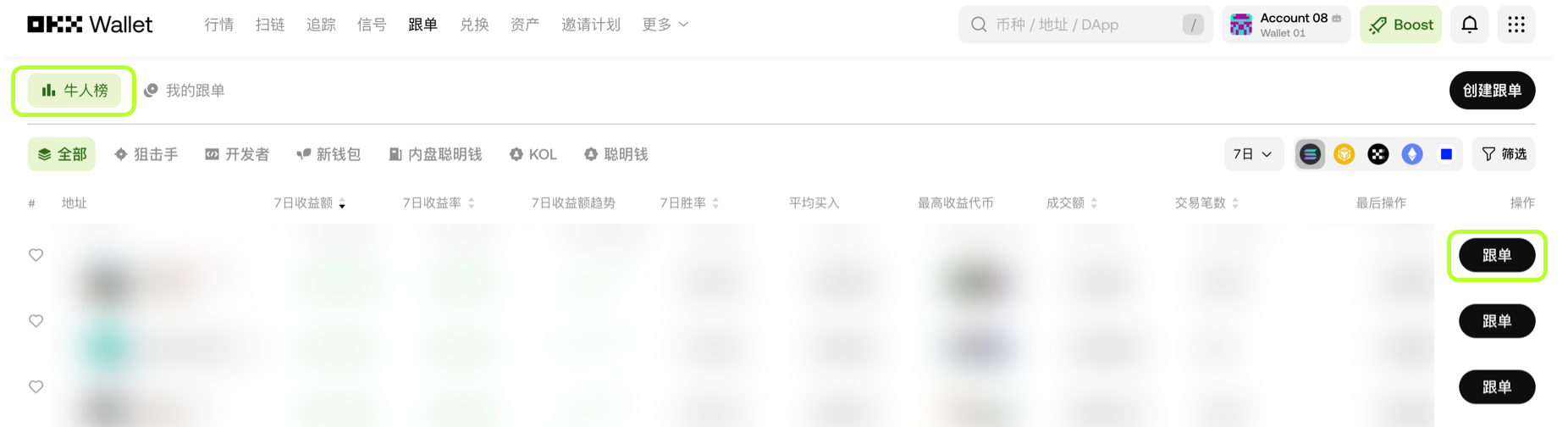This screenshot has height=427, width=1568.
Task: Click 跟单 button for the second trader
Action: click(1496, 321)
